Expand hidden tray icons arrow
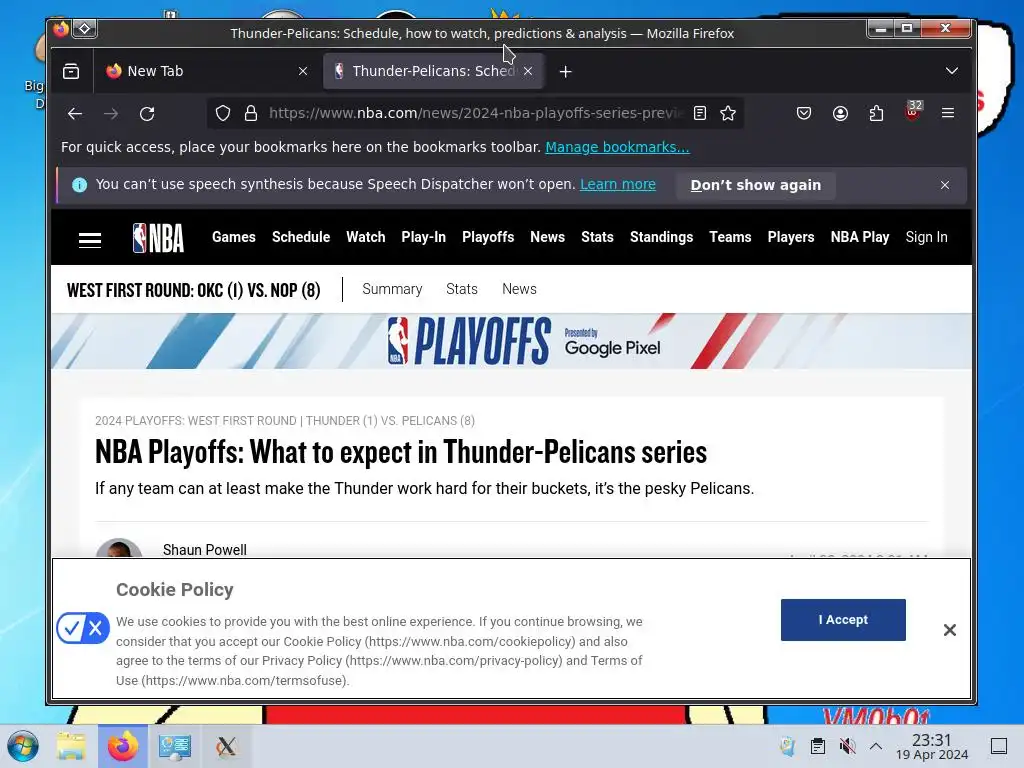Viewport: 1024px width, 768px height. pyautogui.click(x=876, y=746)
